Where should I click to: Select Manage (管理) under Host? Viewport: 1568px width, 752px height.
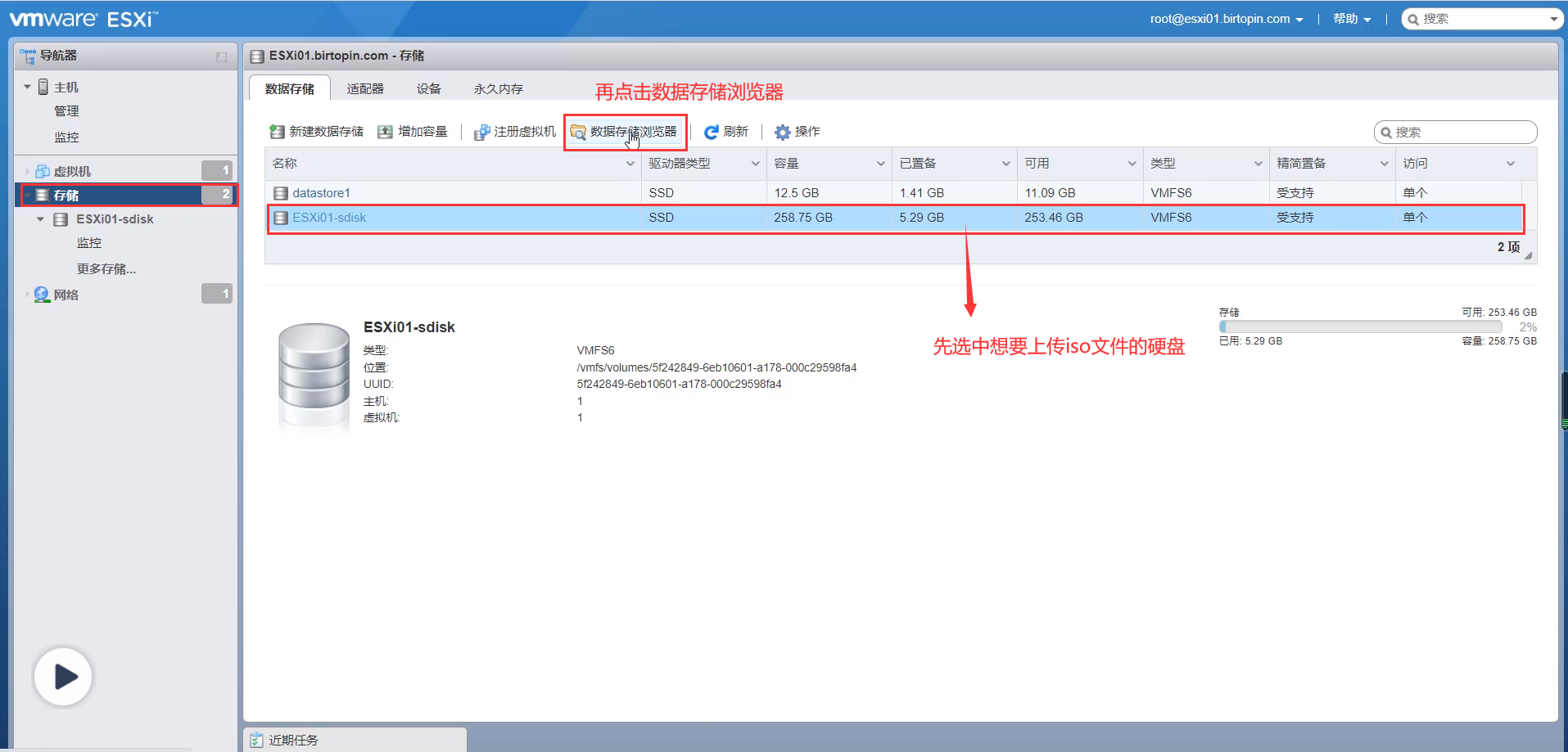click(67, 111)
